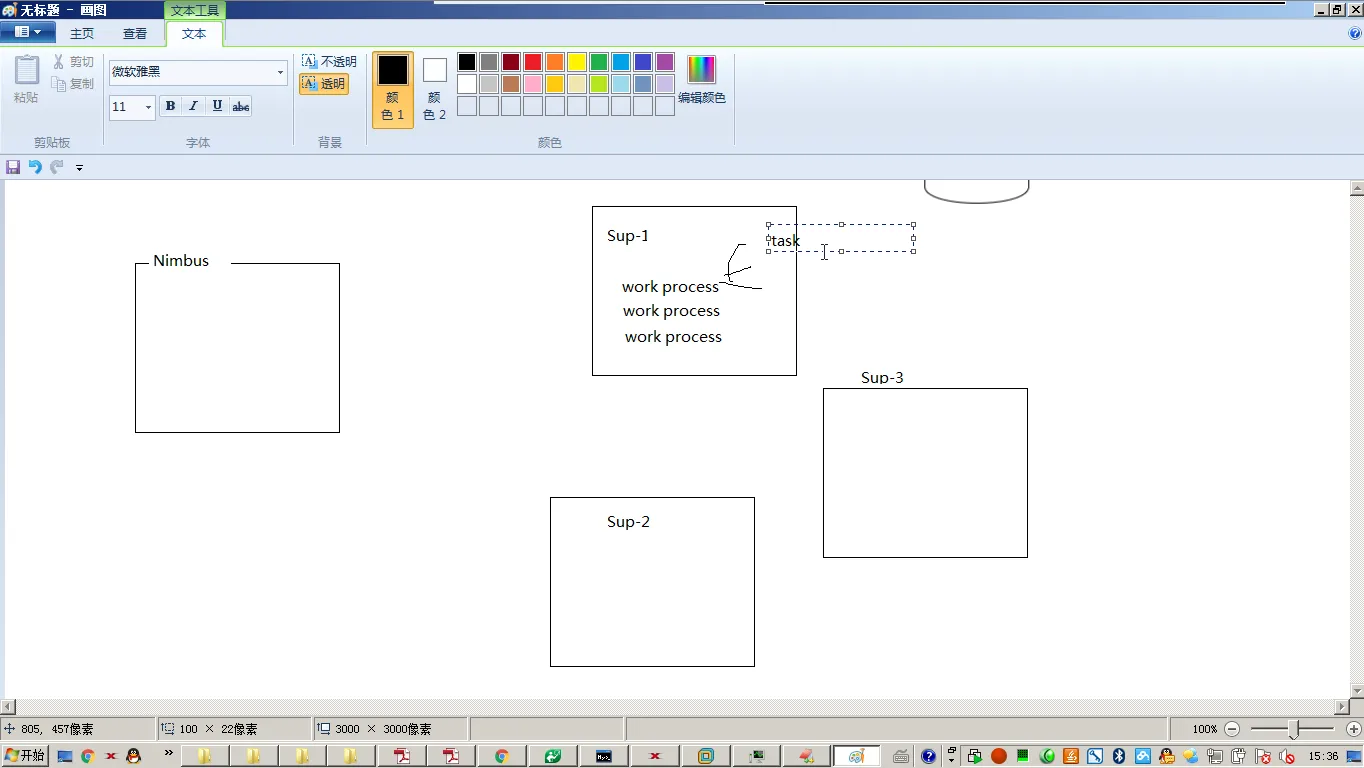The image size is (1364, 768).
Task: Click the Nimbus label on canvas
Action: coord(181,260)
